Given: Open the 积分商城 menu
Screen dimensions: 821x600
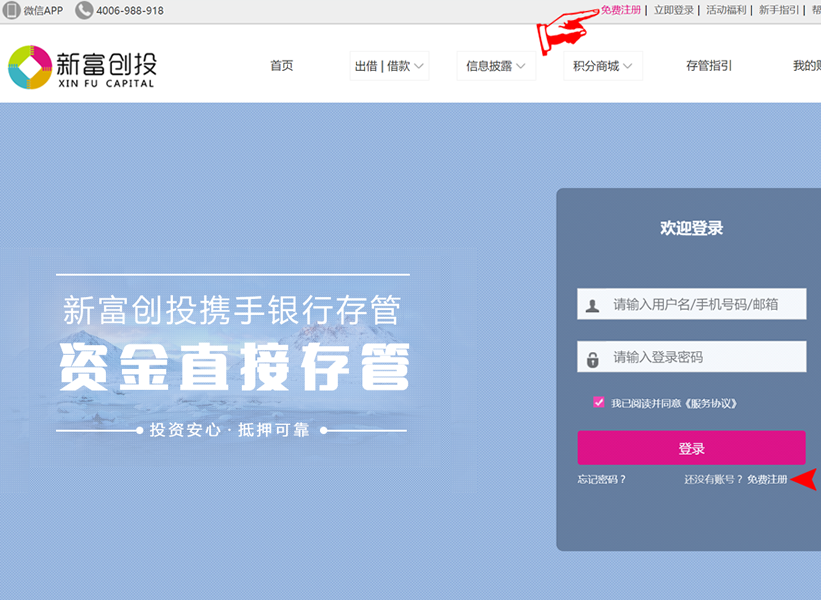Looking at the screenshot, I should click(x=603, y=66).
